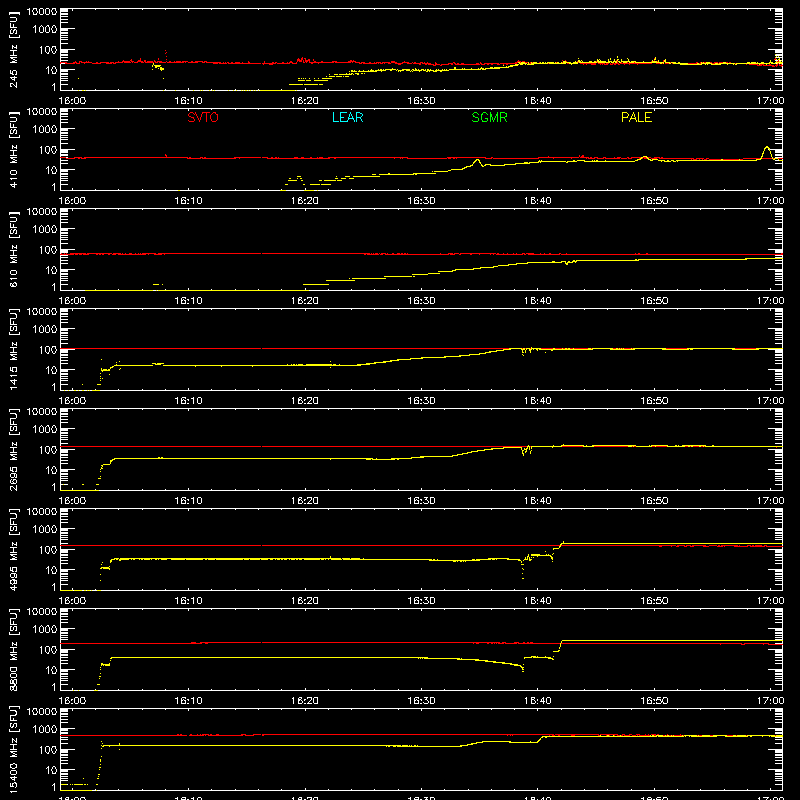Click the red SVTO station label
Screen dimensions: 800x800
(203, 117)
